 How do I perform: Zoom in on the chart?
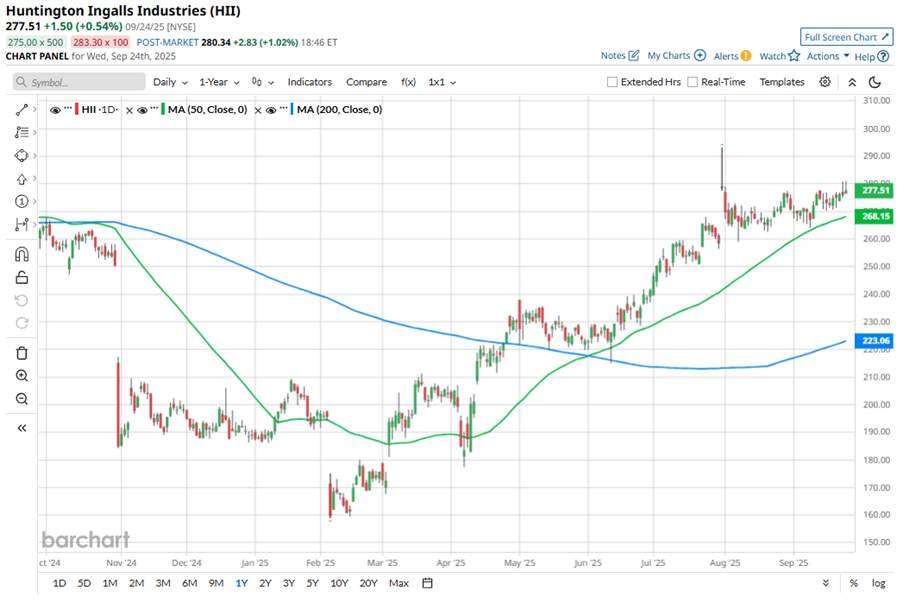point(22,376)
